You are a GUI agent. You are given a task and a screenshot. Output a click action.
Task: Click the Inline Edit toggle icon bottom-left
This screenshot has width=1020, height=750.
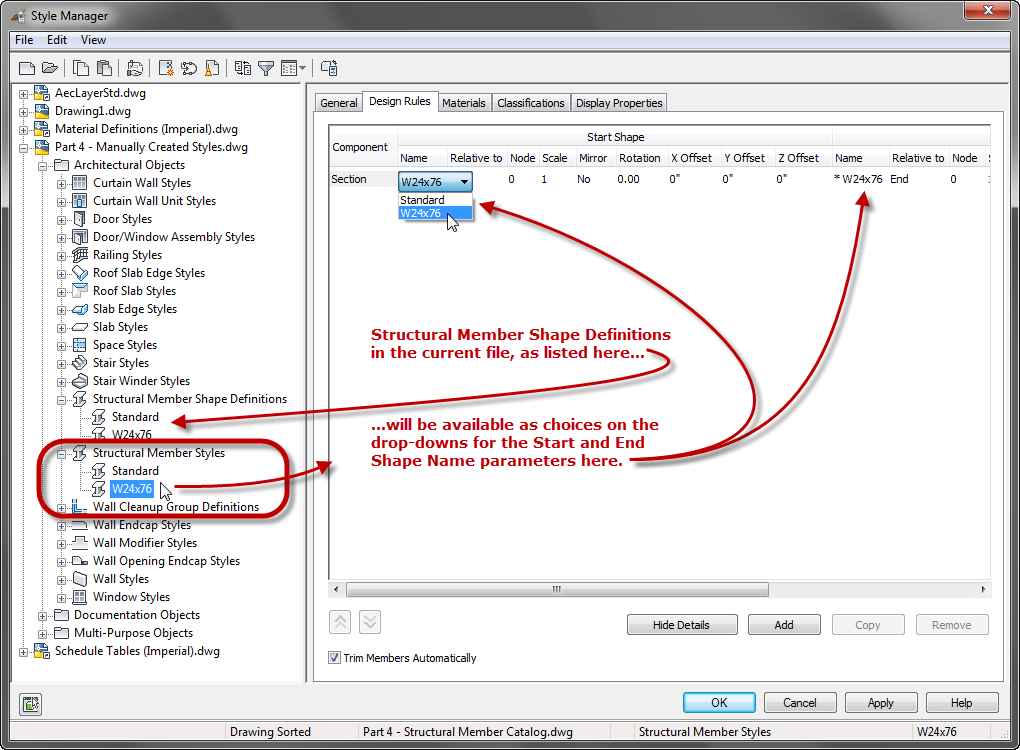[x=30, y=704]
